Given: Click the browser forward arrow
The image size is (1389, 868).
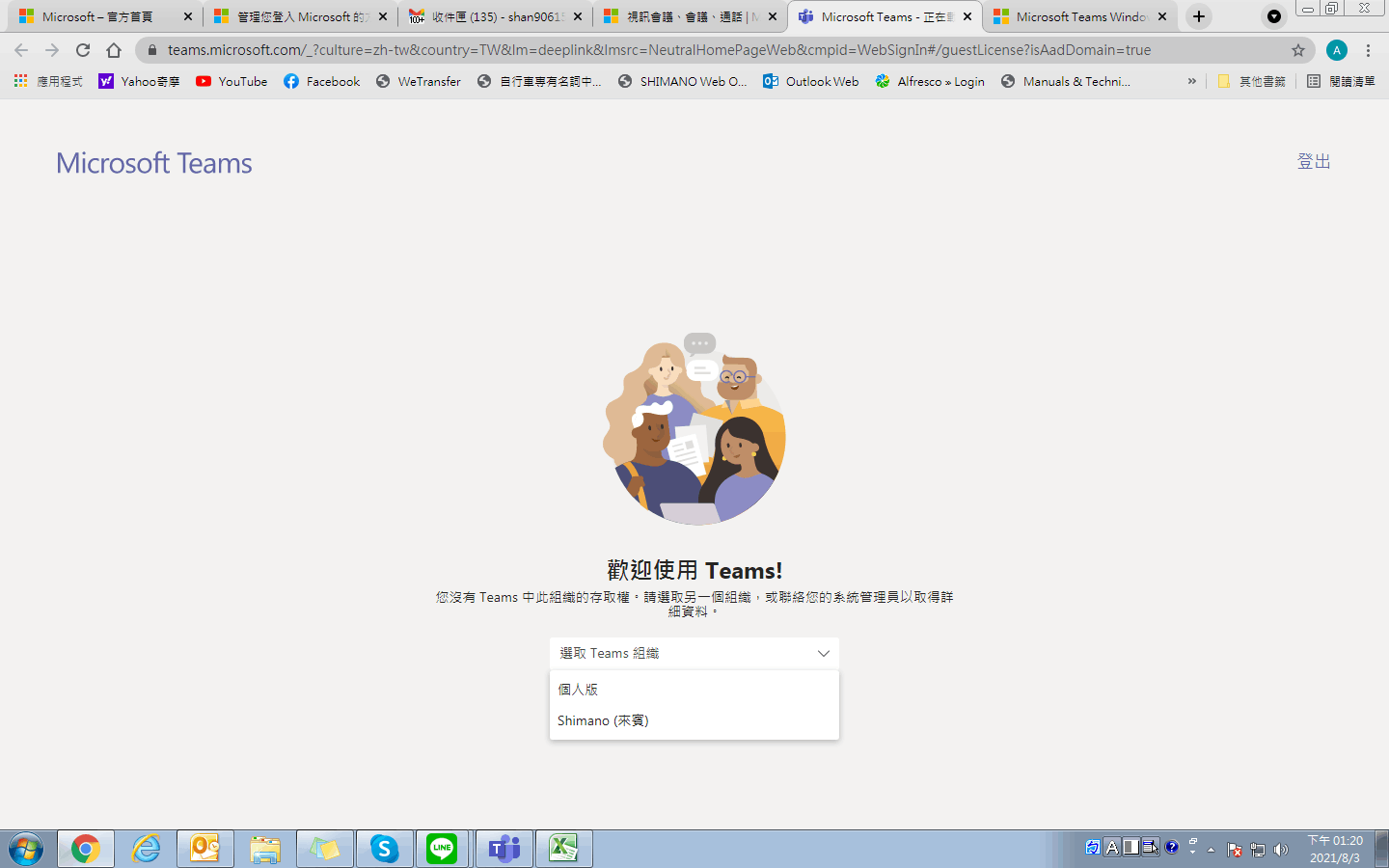Looking at the screenshot, I should click(x=52, y=50).
